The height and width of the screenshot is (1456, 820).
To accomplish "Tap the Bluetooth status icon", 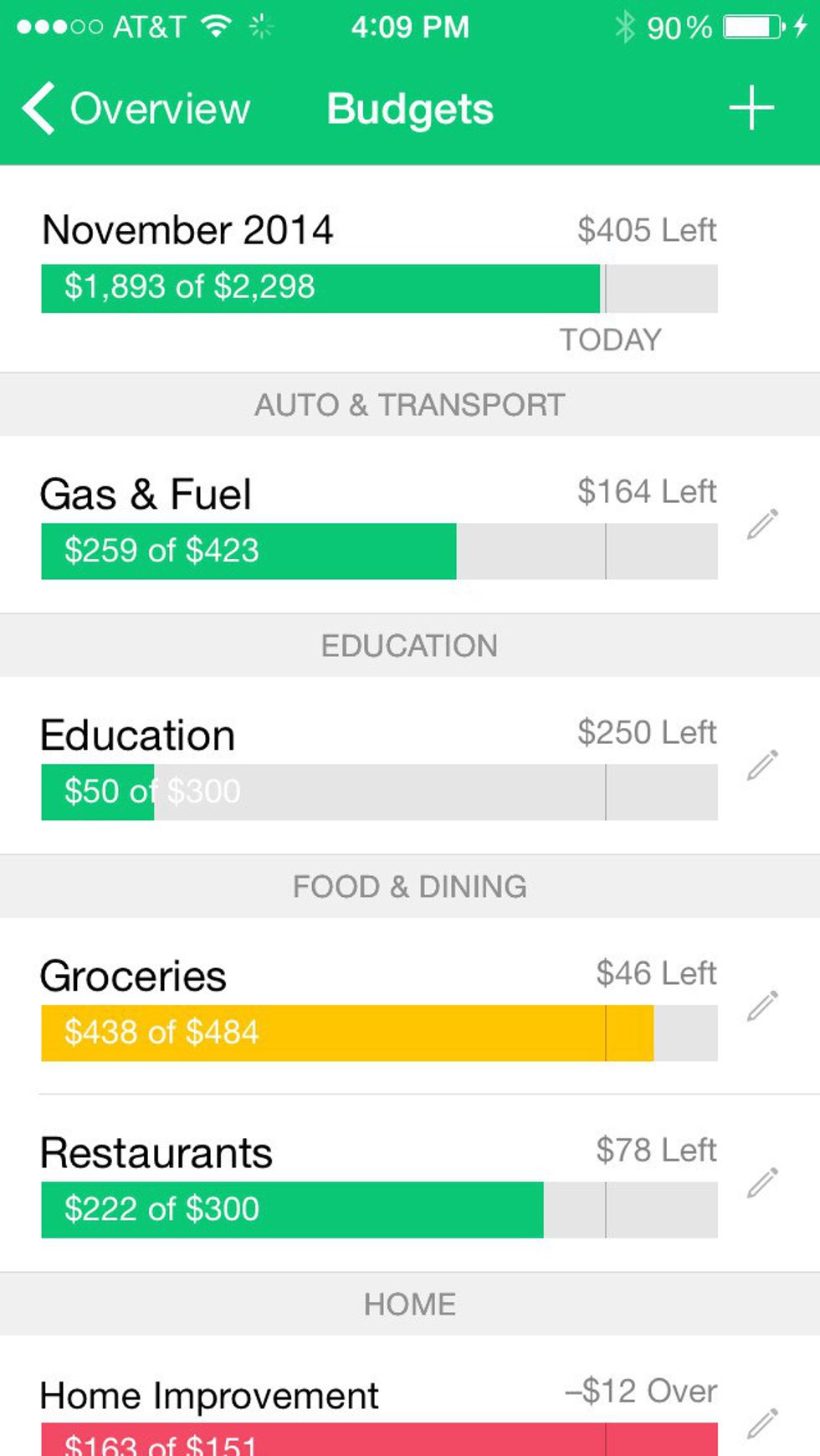I will pos(624,27).
